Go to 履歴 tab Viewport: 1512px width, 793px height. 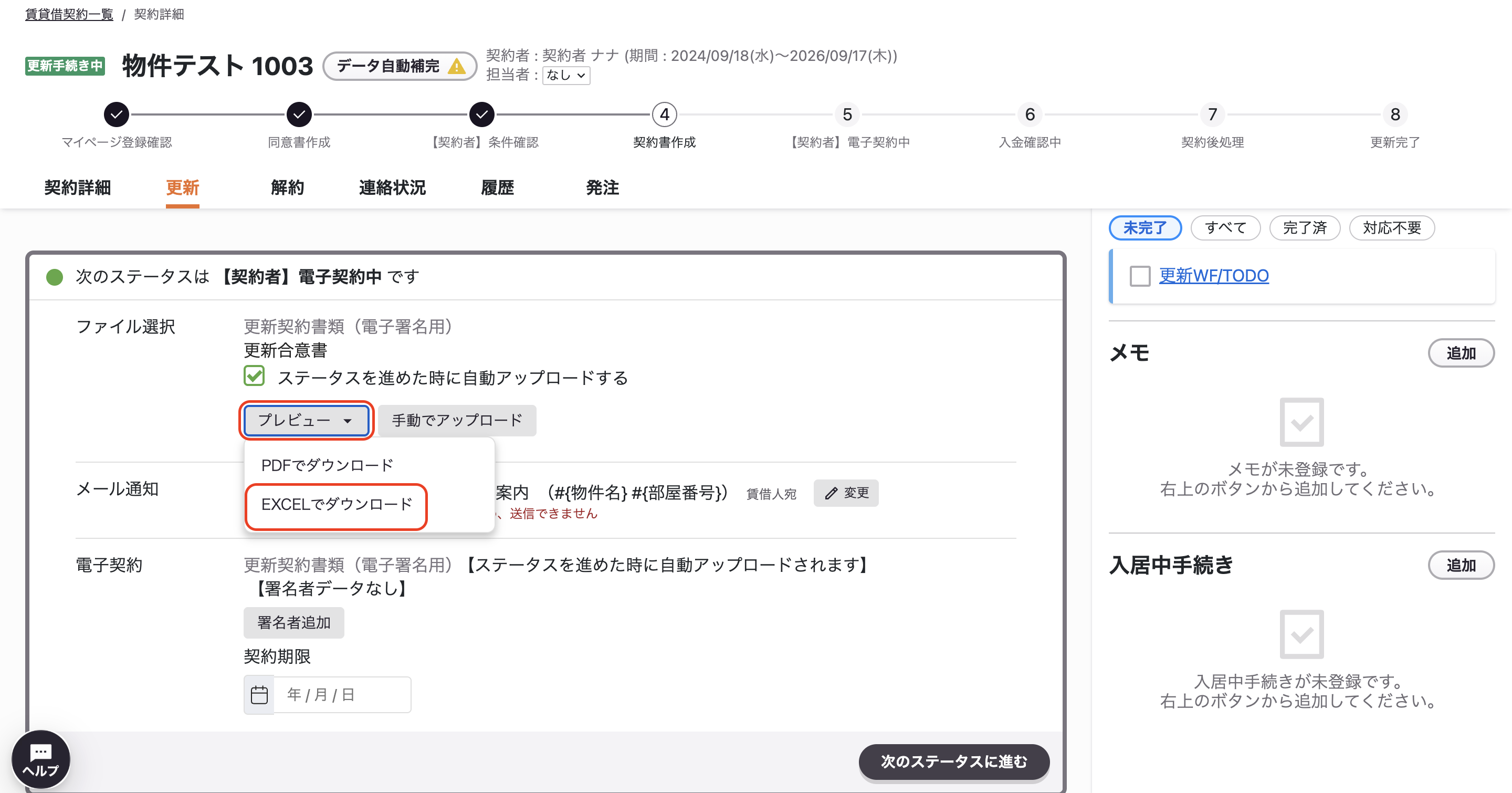tap(498, 188)
